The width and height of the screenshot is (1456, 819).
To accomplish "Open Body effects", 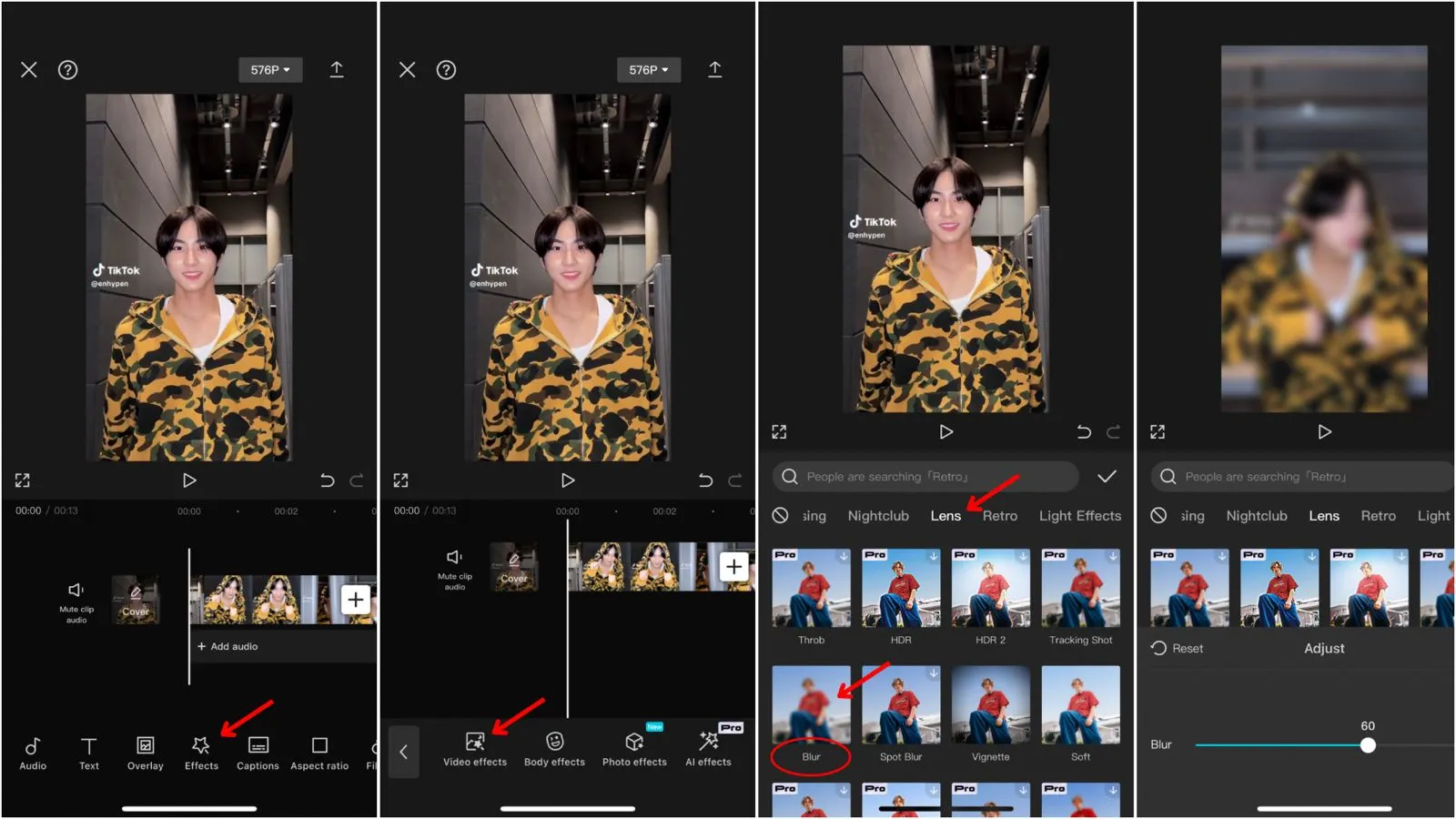I will pos(554,750).
